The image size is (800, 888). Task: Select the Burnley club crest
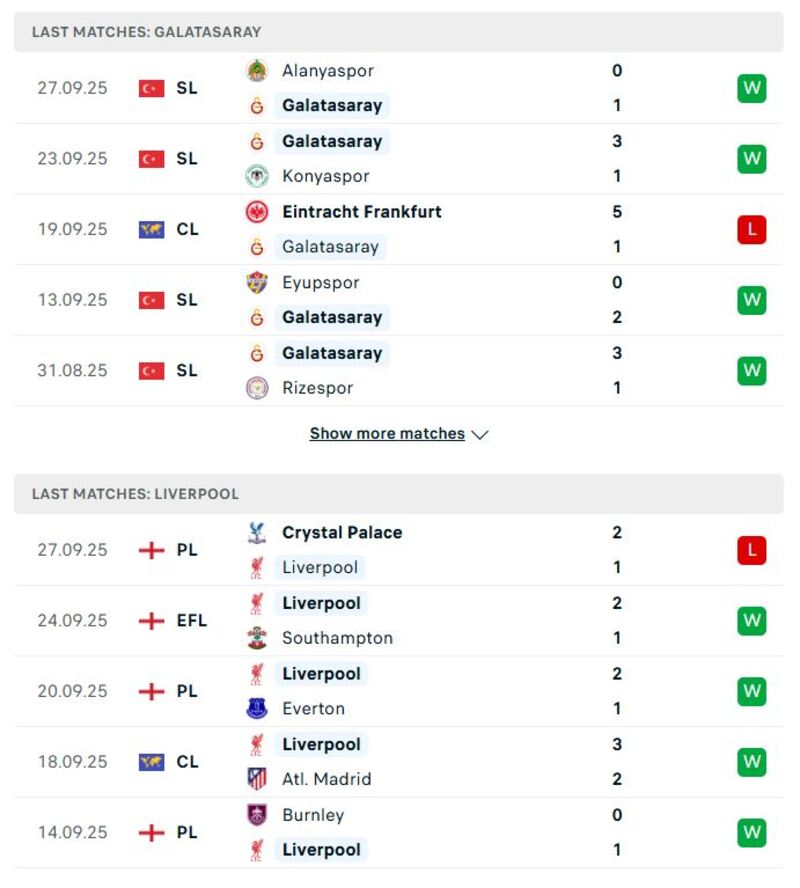pos(256,815)
